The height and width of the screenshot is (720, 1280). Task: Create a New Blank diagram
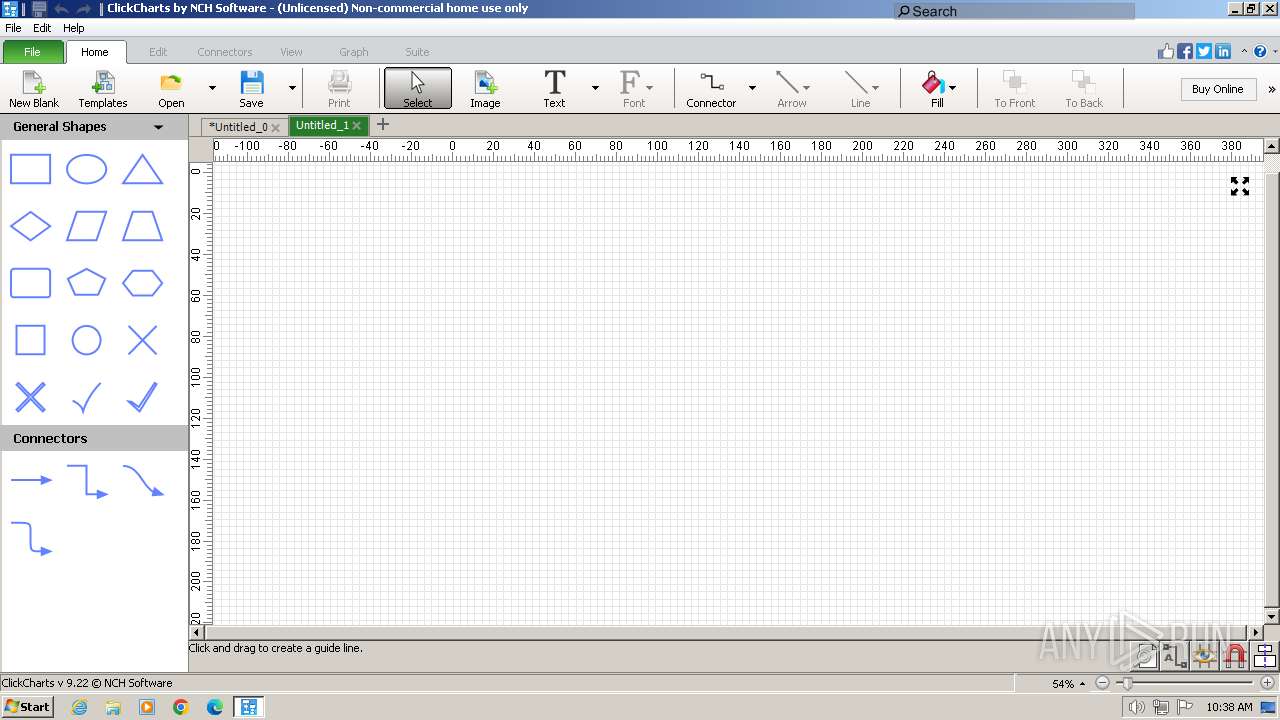(x=34, y=89)
